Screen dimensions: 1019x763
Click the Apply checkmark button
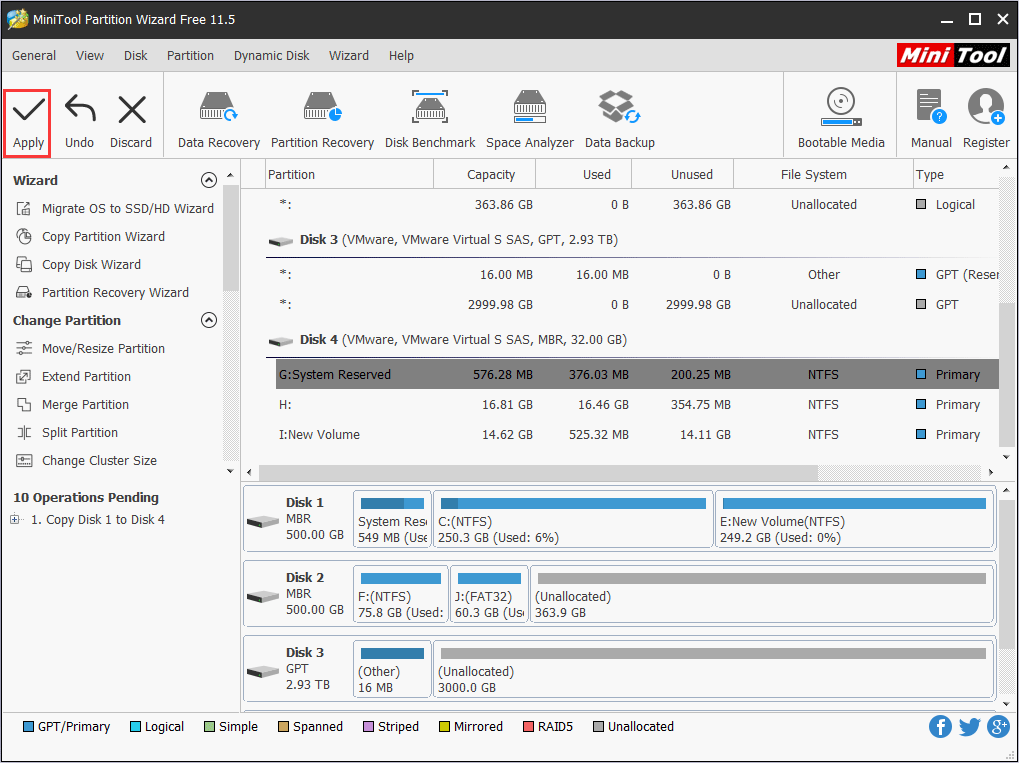(x=28, y=123)
